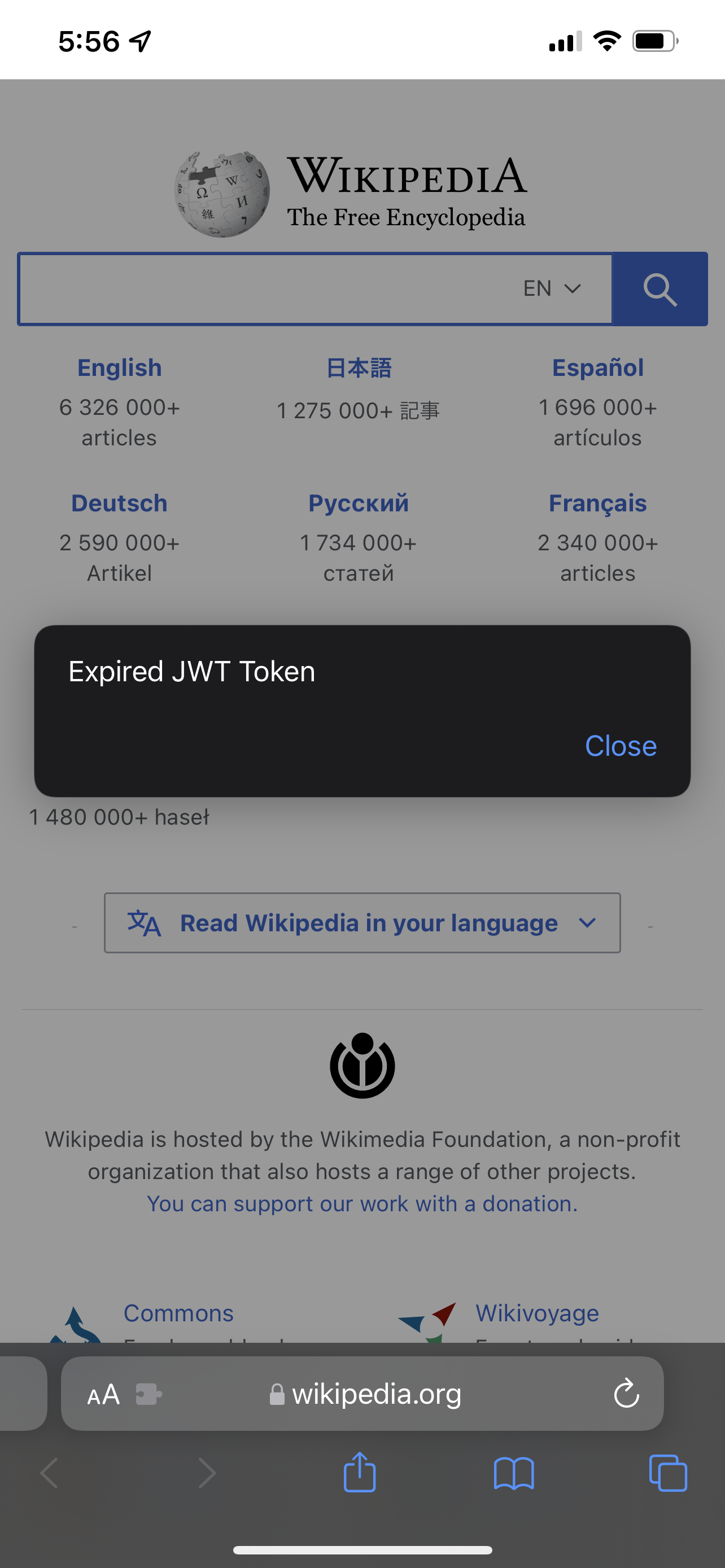Tap the donation support link
The height and width of the screenshot is (1568, 725).
click(362, 1203)
